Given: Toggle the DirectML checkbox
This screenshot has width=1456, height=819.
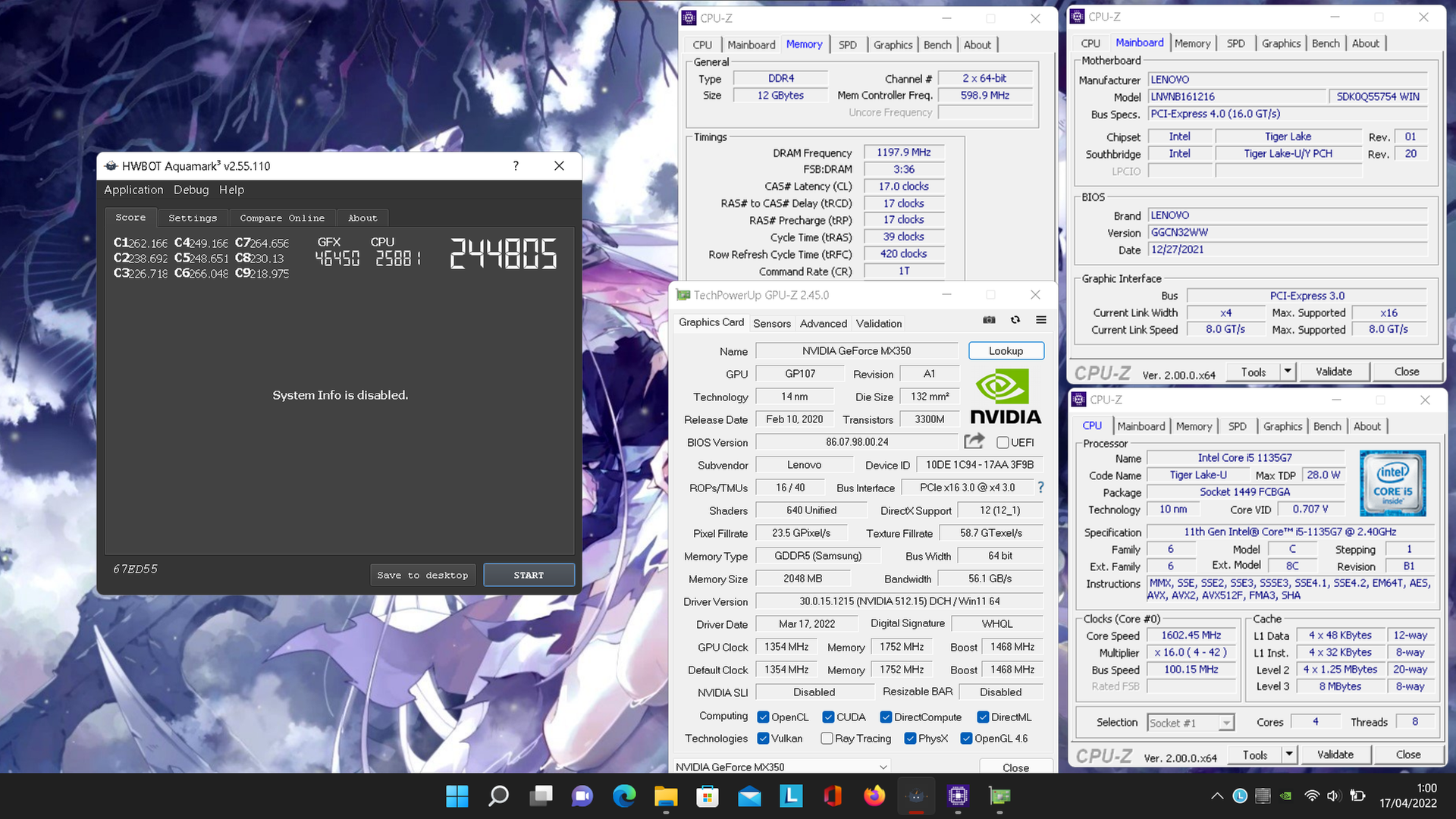Looking at the screenshot, I should 983,717.
